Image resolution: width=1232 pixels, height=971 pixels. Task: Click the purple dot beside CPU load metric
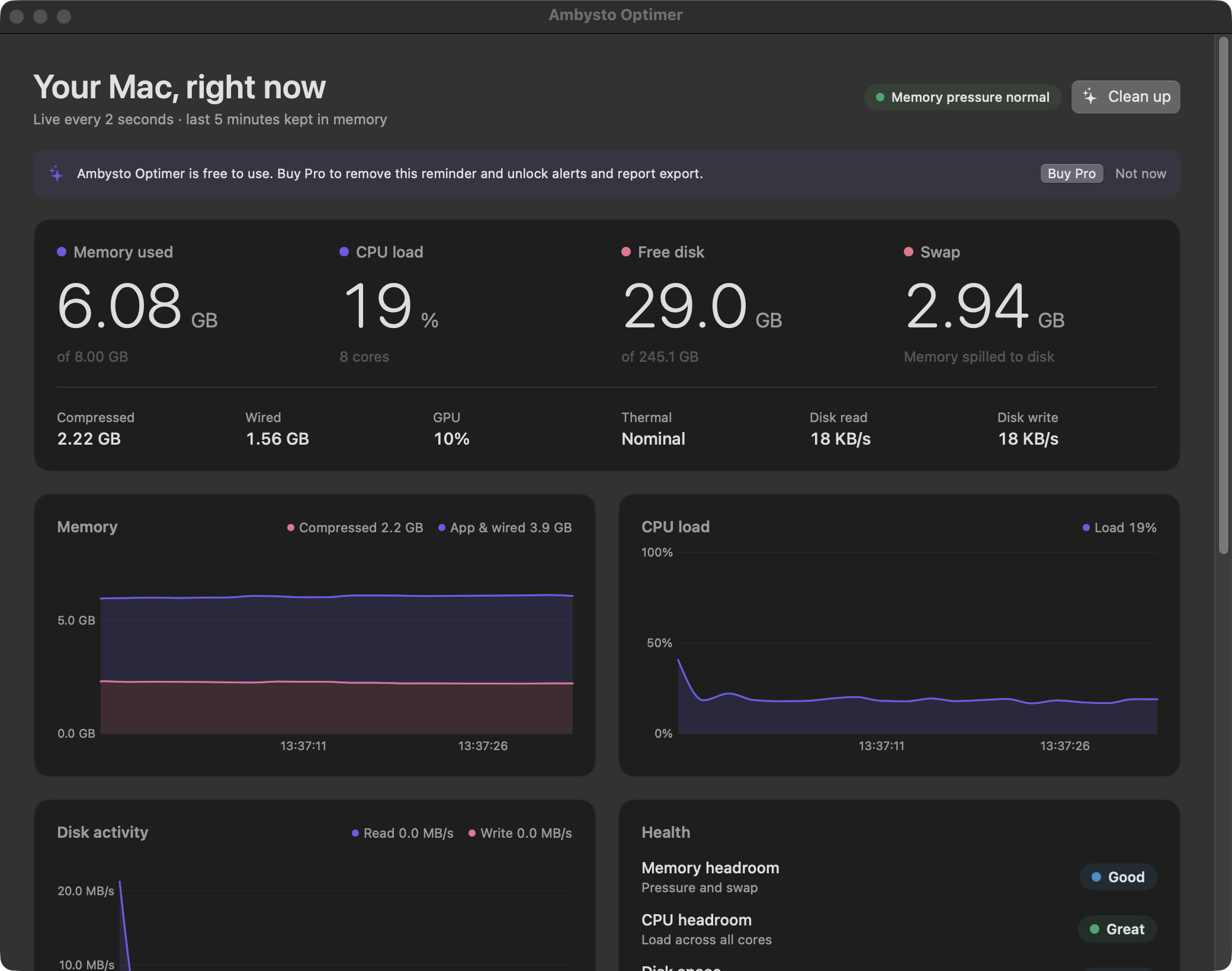(344, 252)
